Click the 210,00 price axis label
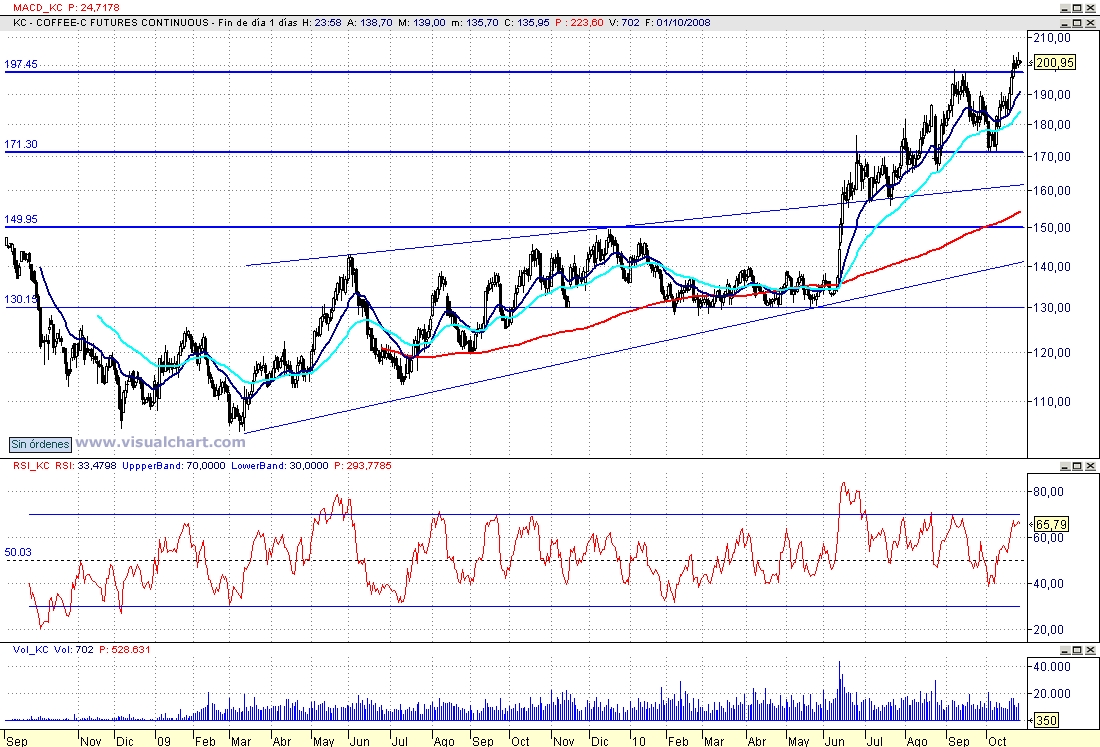 point(1053,38)
